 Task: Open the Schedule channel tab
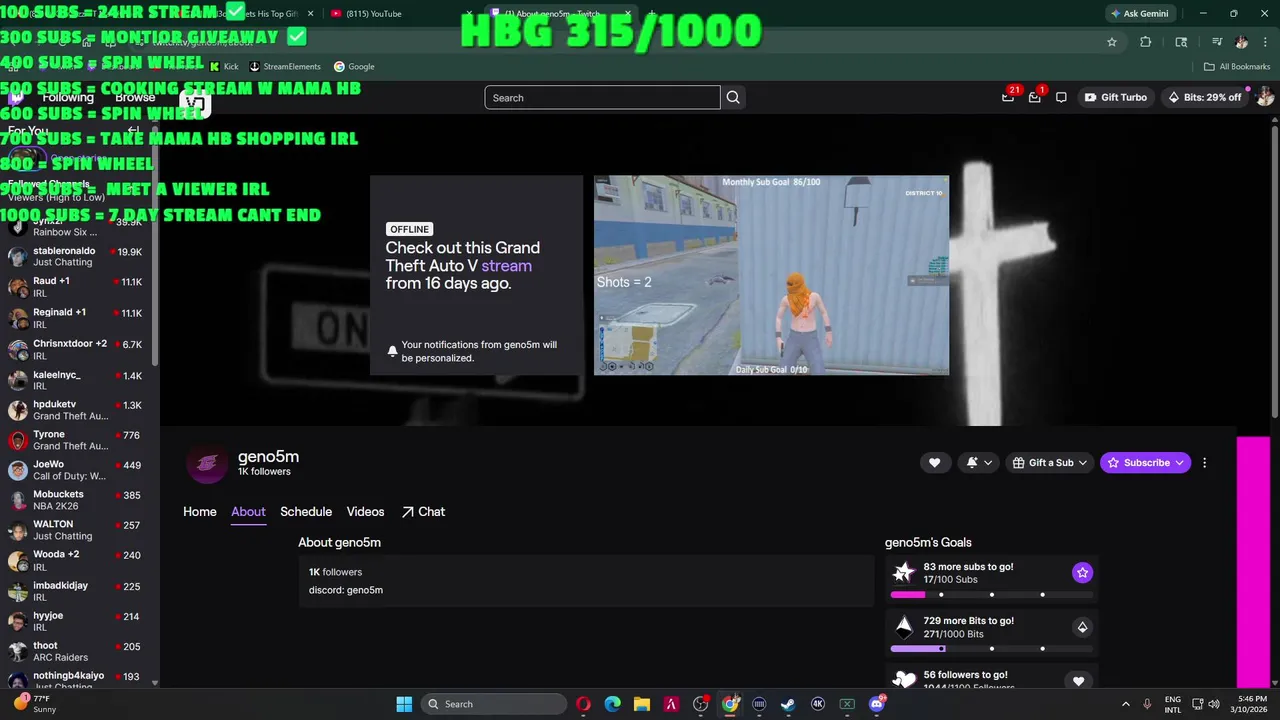pos(306,511)
